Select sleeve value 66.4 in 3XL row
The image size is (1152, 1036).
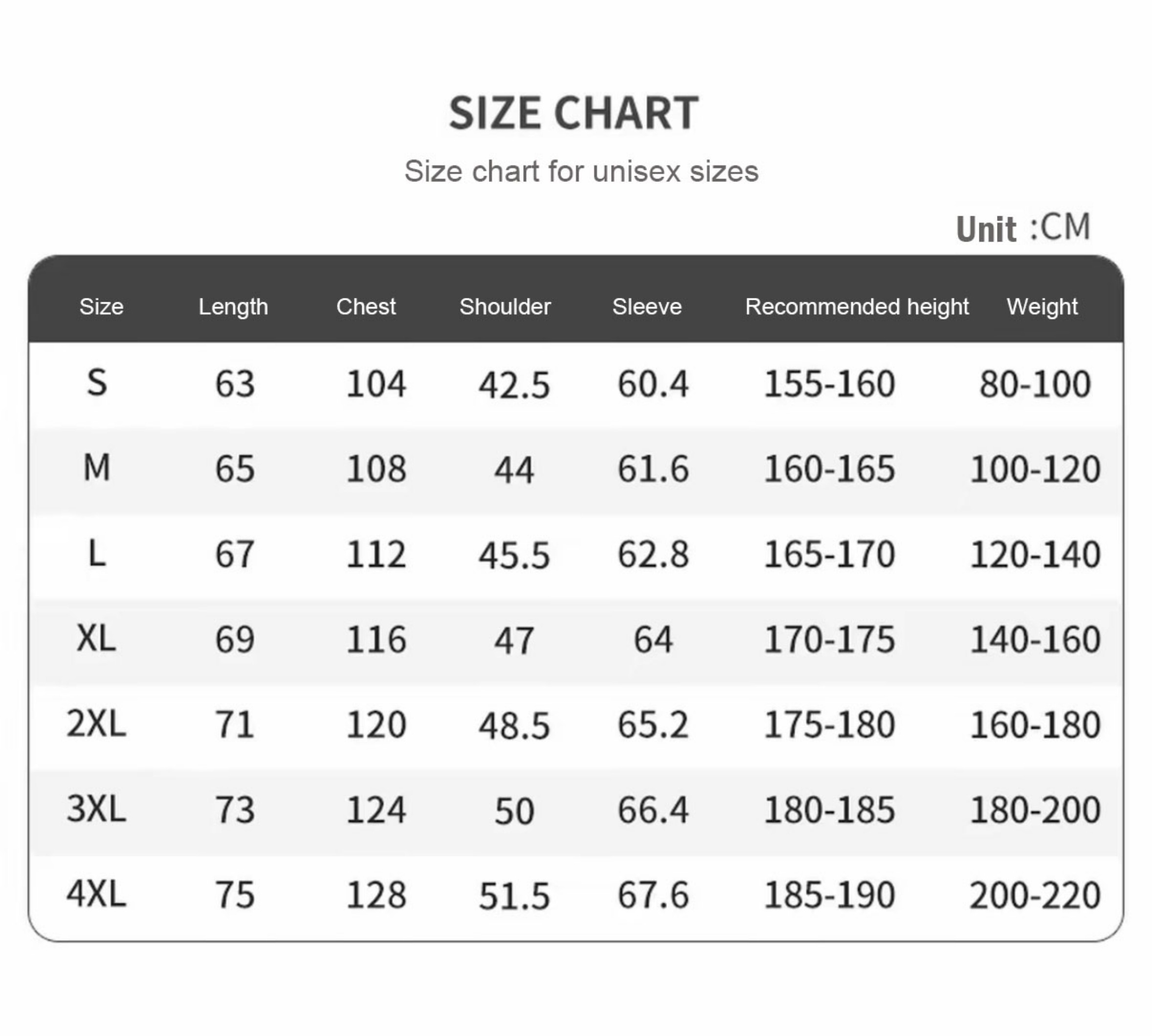tap(653, 810)
